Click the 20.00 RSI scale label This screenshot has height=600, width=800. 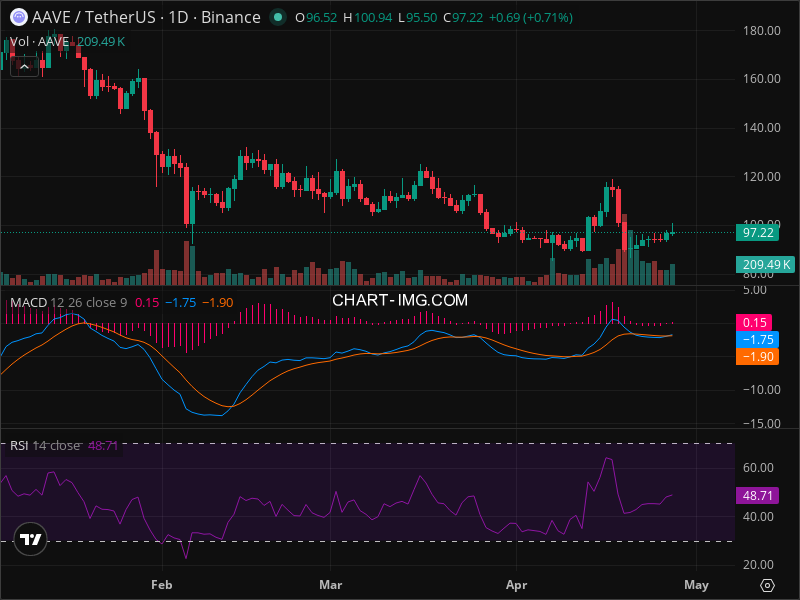(x=758, y=565)
